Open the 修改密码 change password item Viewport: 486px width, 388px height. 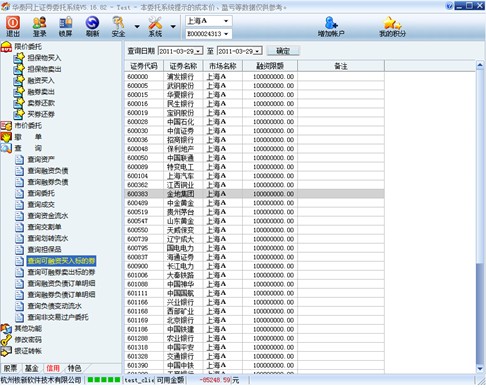coord(28,340)
